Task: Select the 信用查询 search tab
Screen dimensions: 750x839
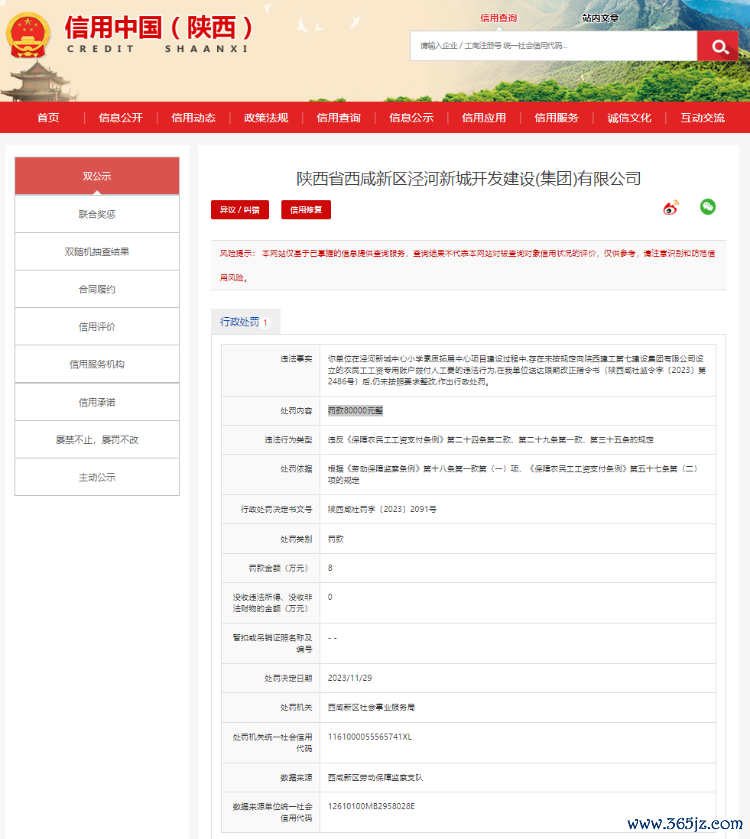Action: tap(499, 18)
